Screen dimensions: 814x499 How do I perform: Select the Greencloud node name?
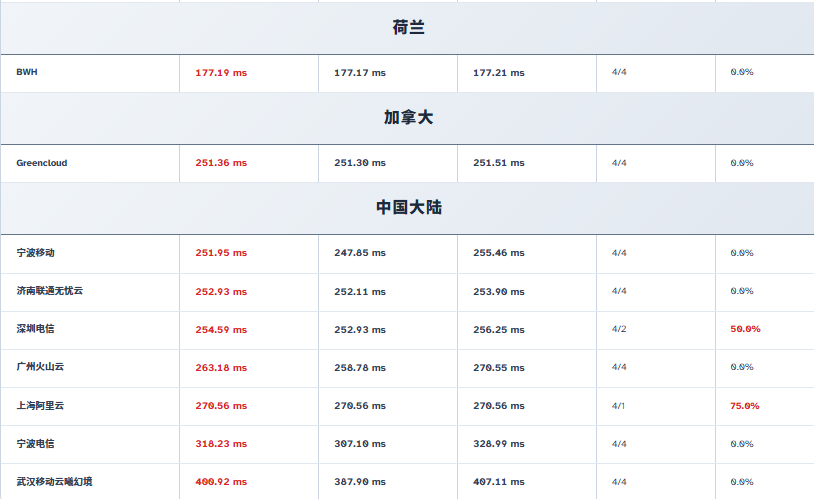(42, 163)
